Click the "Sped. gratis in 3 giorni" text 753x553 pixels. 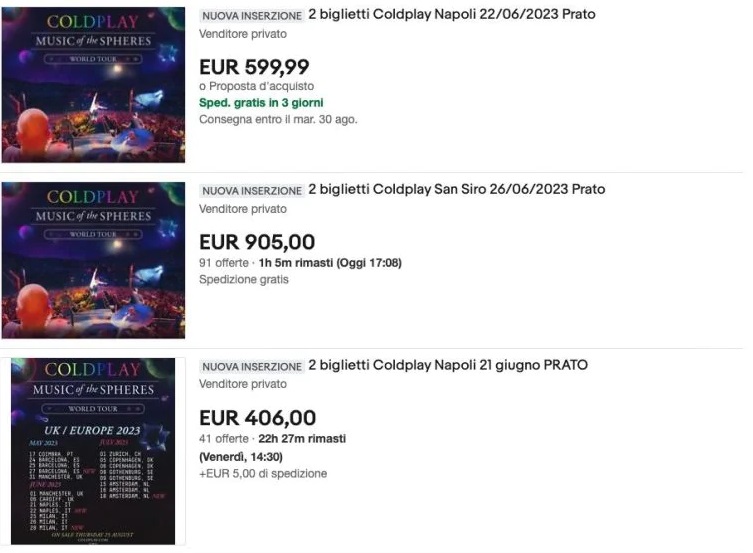pyautogui.click(x=261, y=103)
